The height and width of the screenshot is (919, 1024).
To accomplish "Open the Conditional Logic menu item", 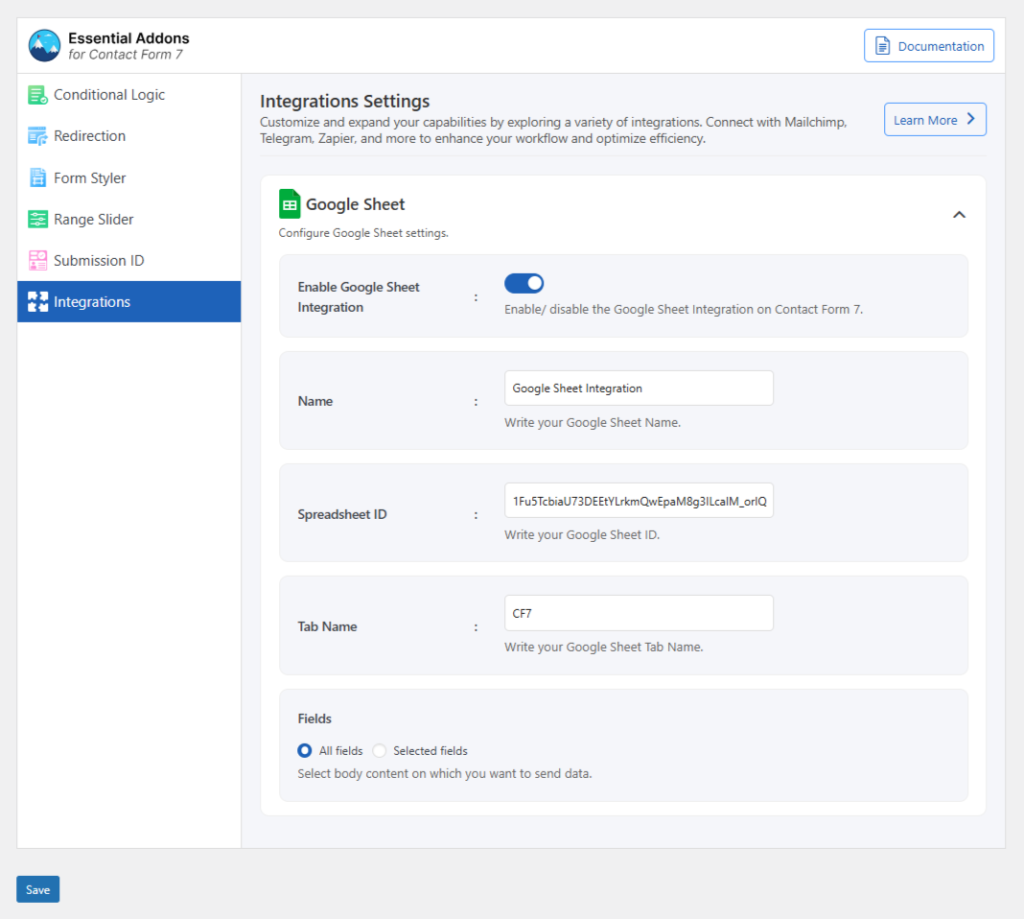I will [x=129, y=95].
